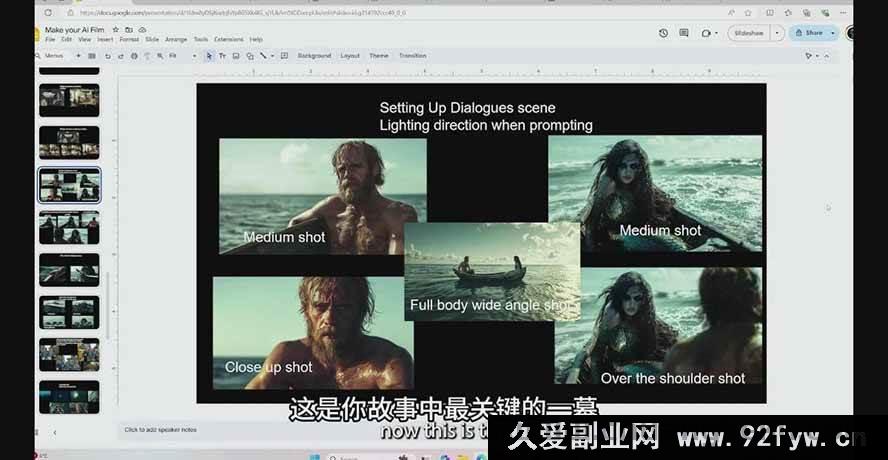Open Slideshow options dropdown arrow
Screen dimensions: 888x460
775,33
